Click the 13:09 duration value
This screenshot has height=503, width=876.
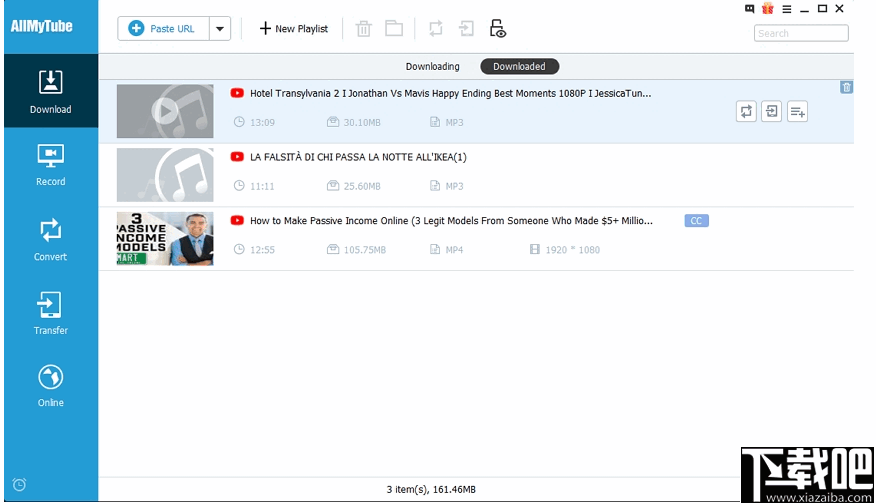262,122
